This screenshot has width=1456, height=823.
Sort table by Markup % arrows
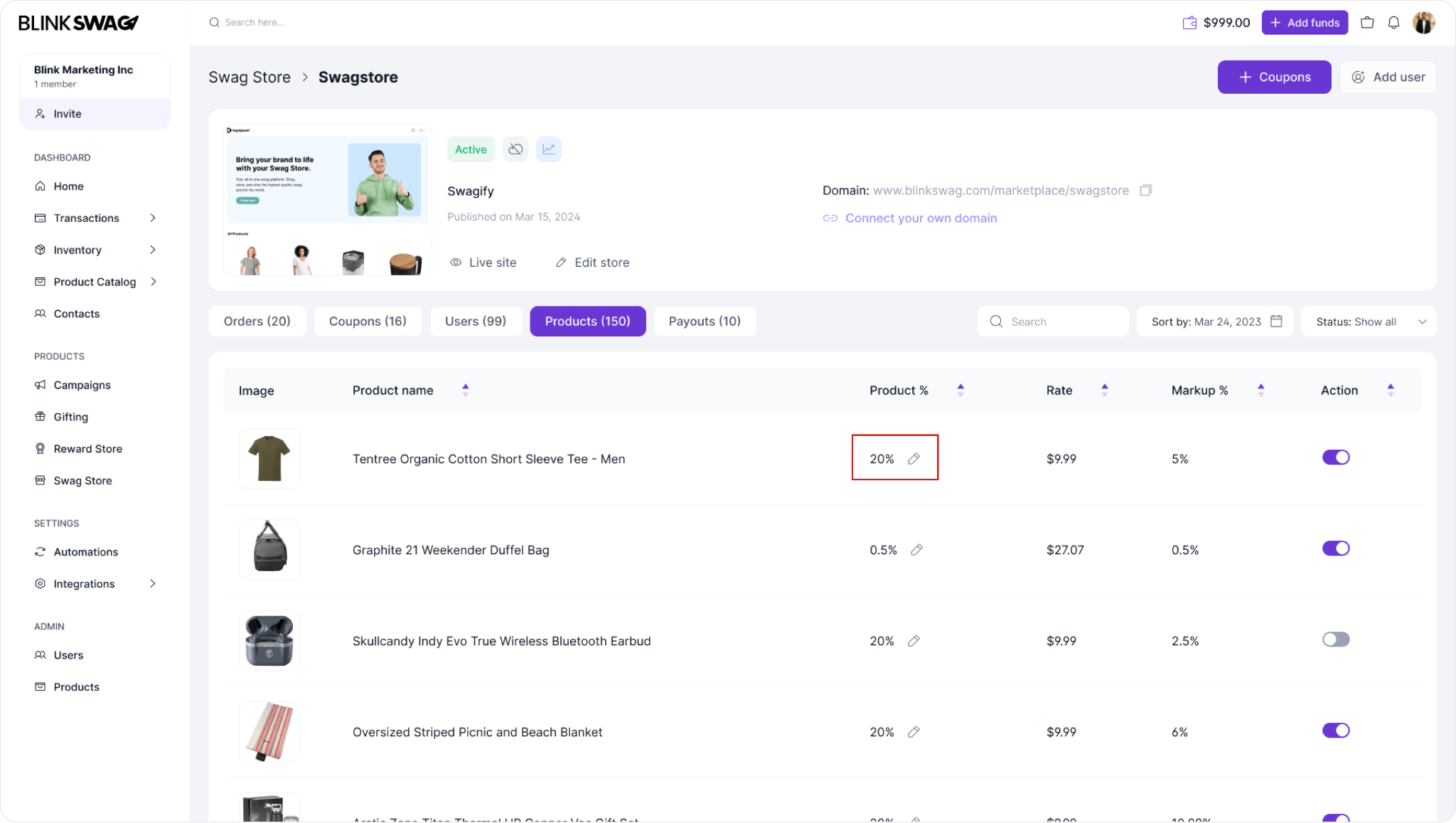(1260, 390)
